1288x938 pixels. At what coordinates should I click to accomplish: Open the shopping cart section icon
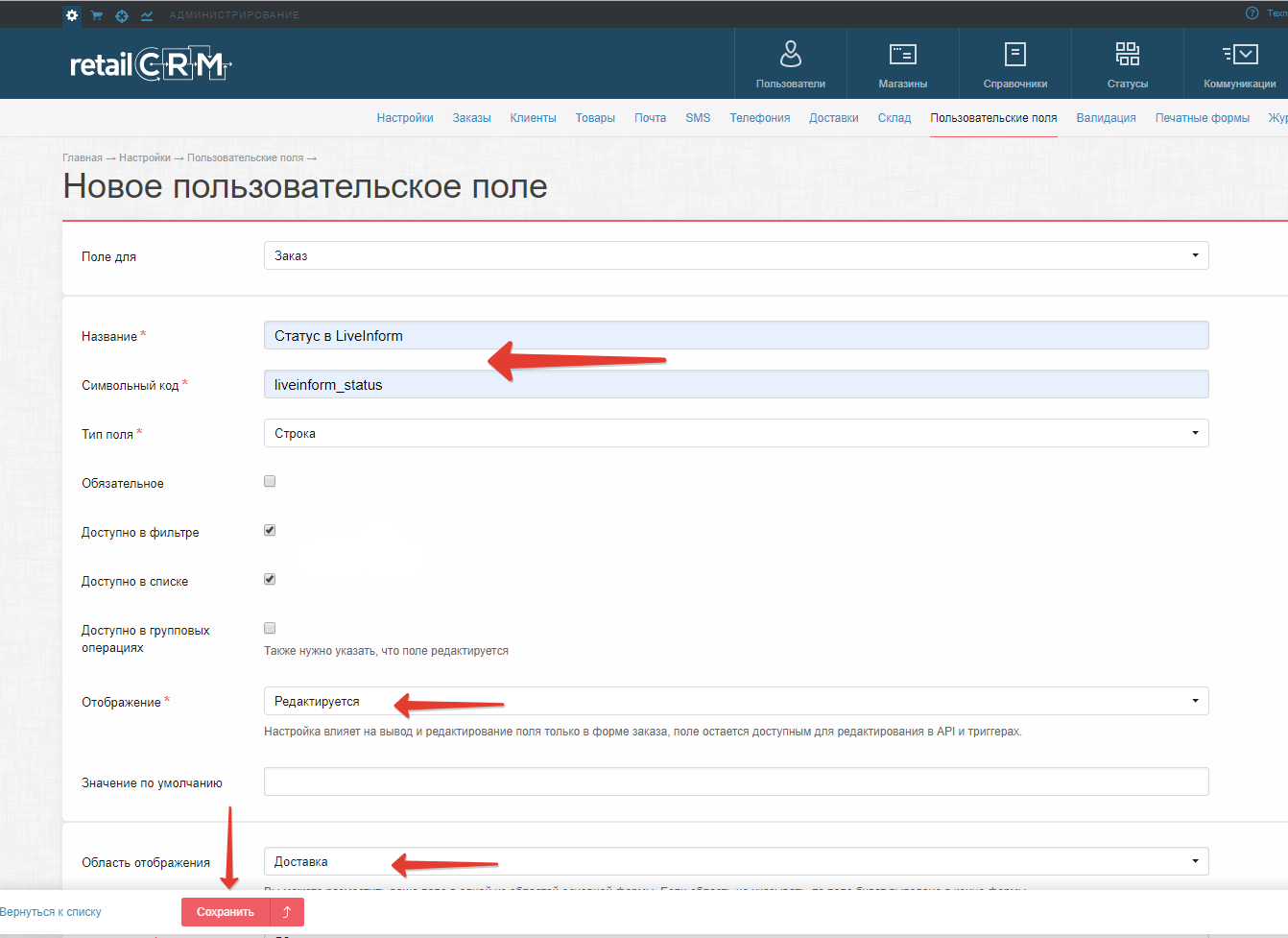[97, 15]
